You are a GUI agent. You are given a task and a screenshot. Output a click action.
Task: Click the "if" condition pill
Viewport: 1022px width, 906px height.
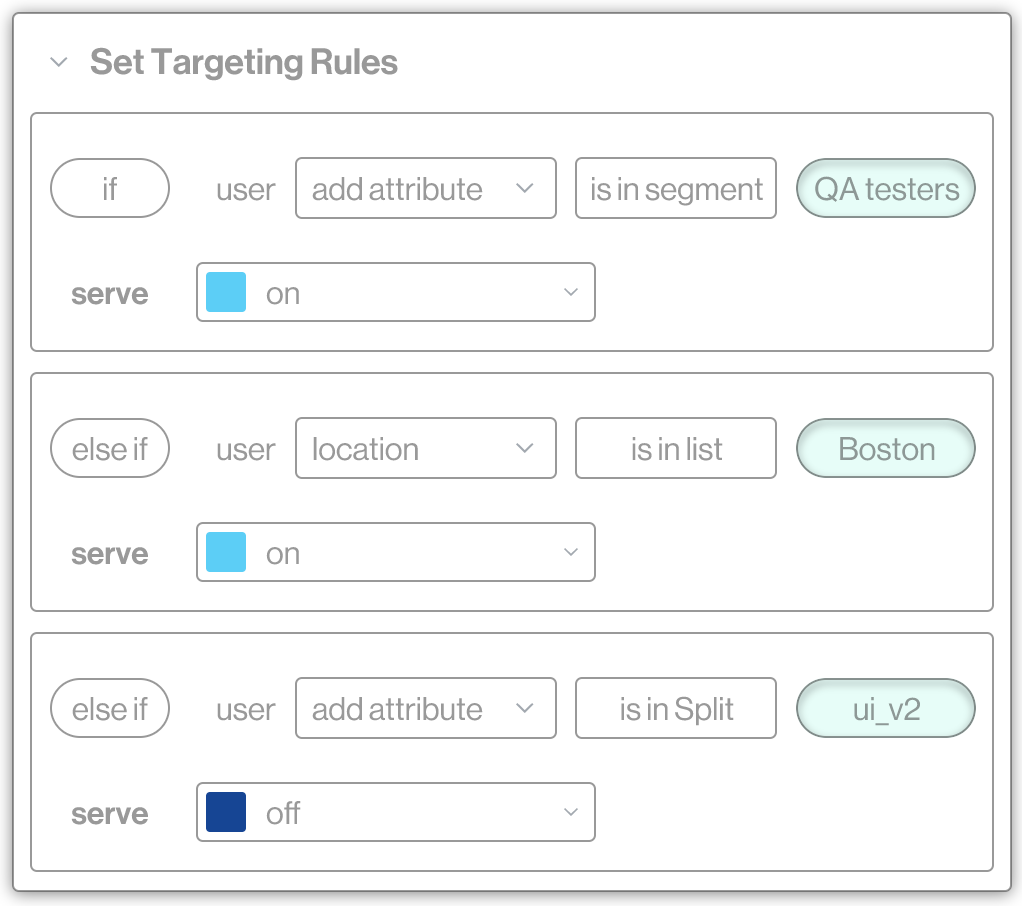[110, 188]
